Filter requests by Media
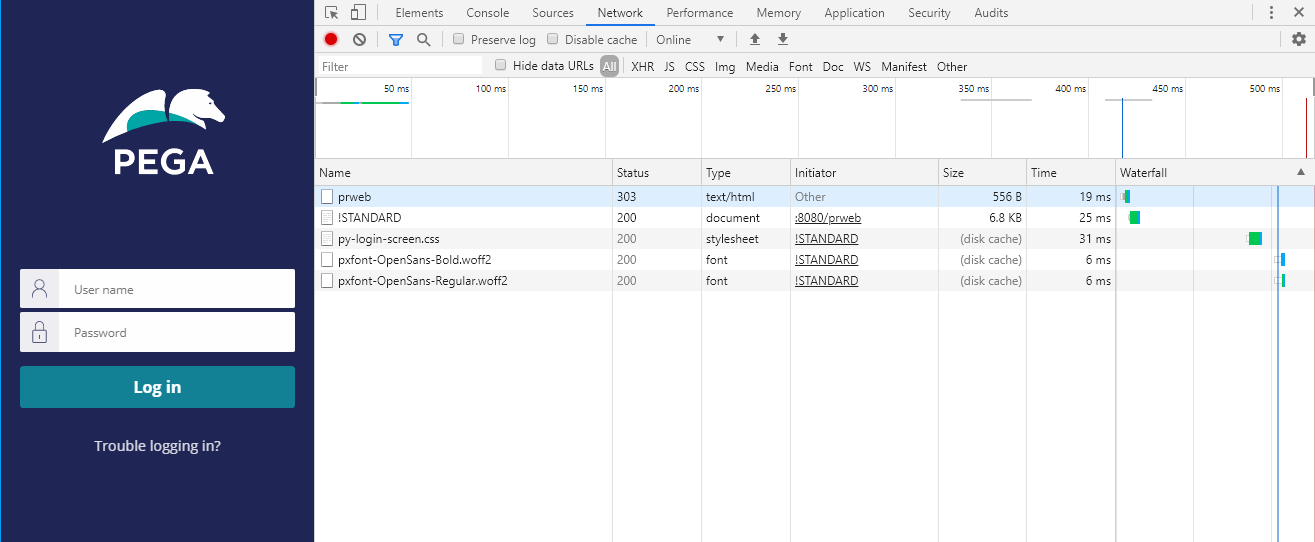 (x=762, y=67)
